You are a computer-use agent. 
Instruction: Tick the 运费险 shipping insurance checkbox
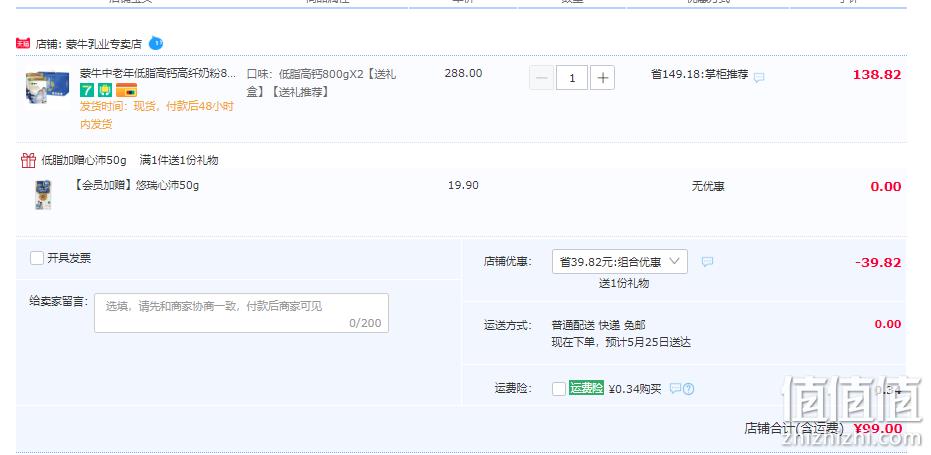coord(559,389)
